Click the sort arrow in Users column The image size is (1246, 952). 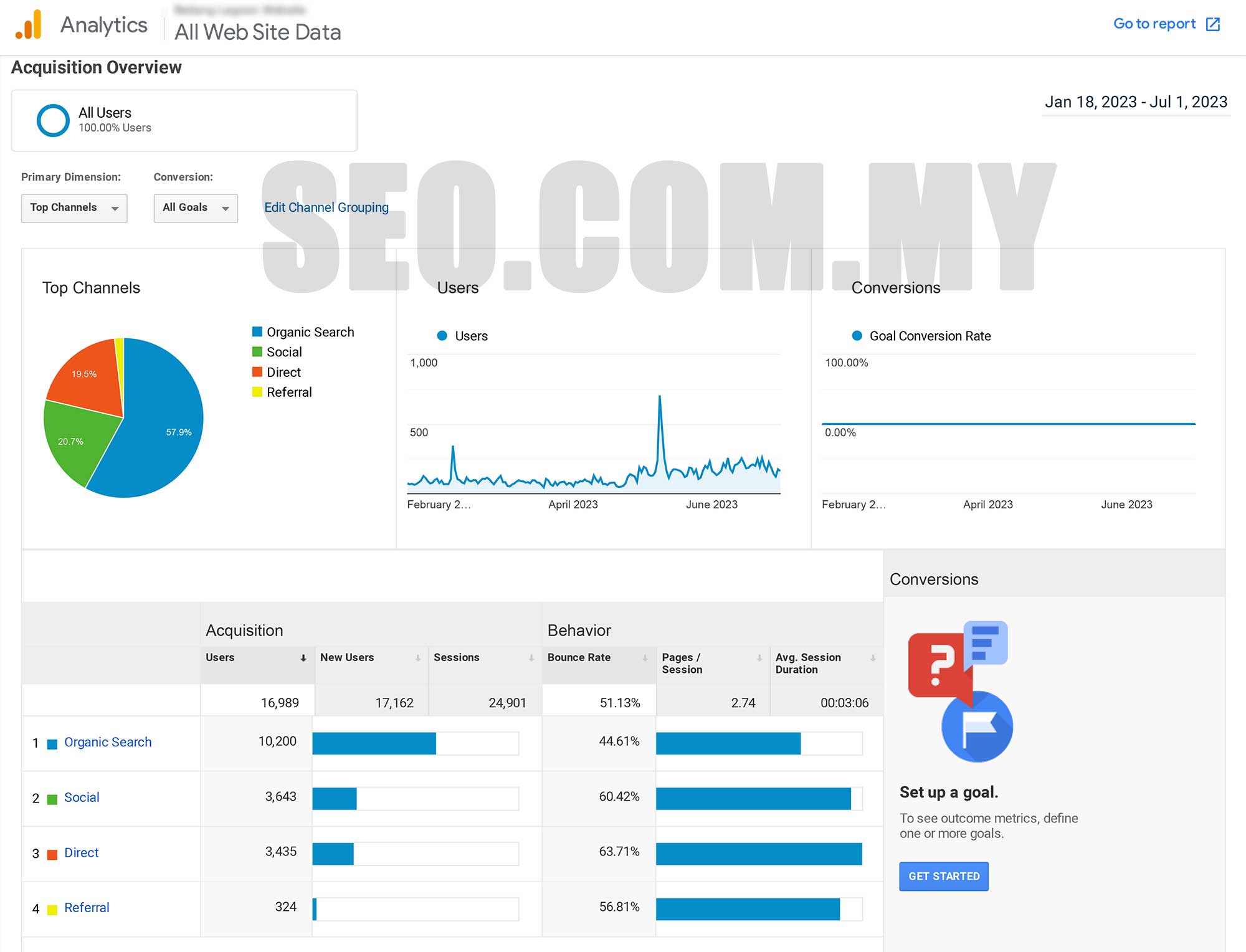303,658
